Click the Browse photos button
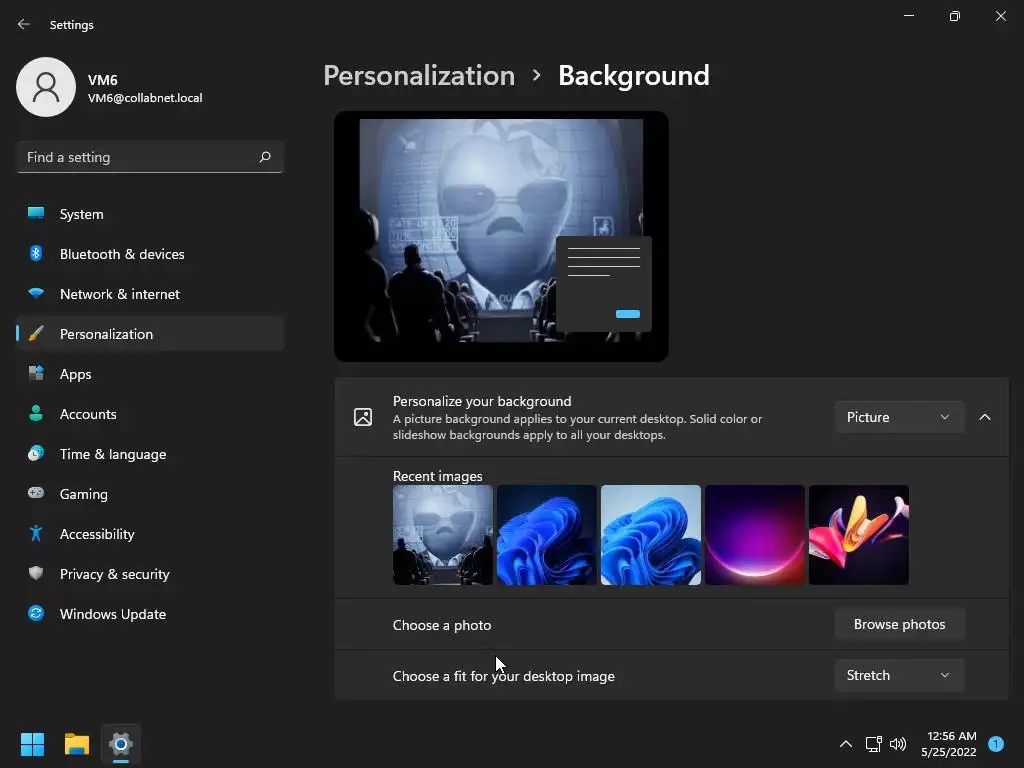 (899, 624)
